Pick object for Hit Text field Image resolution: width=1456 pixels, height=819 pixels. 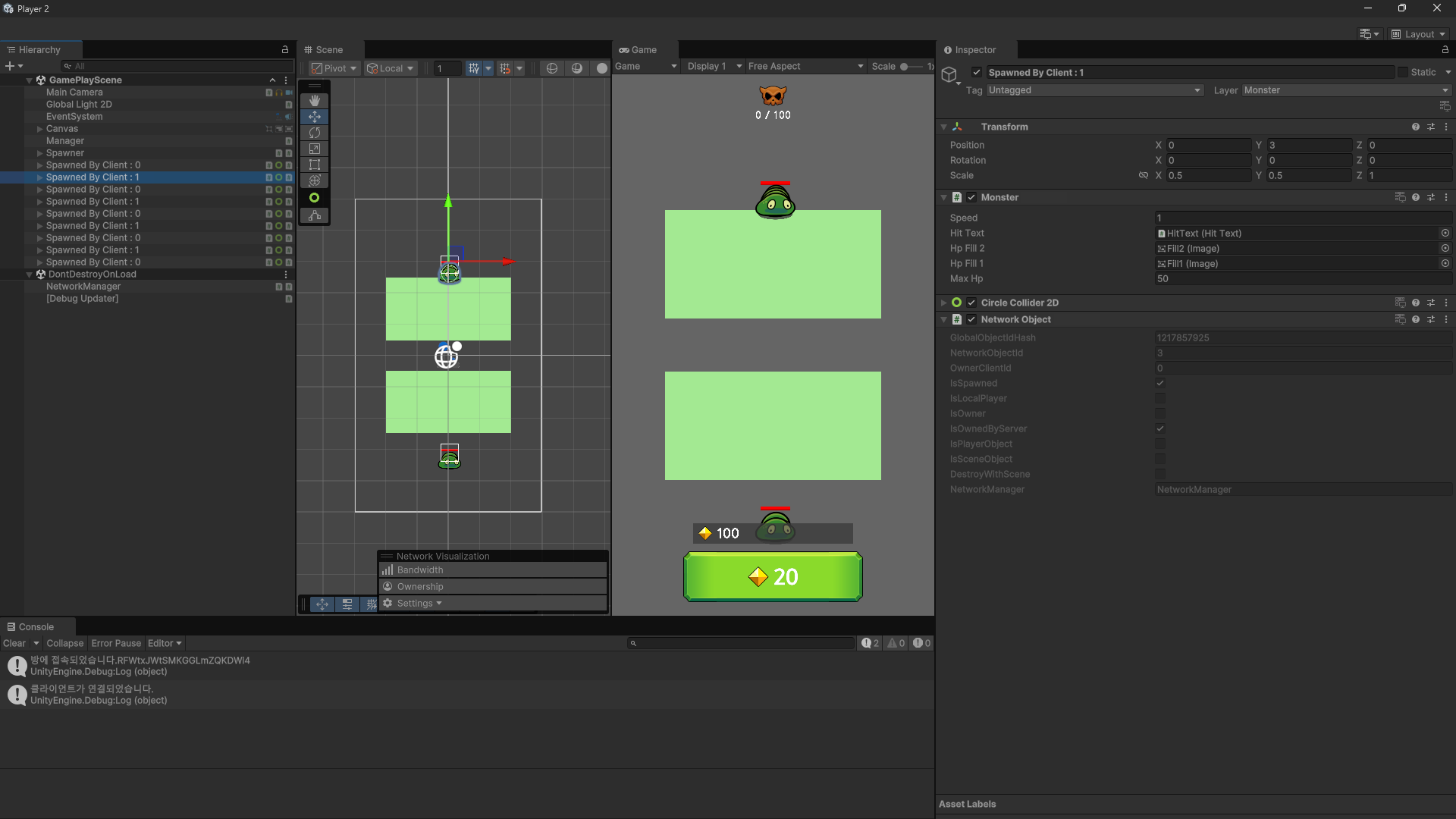click(1445, 234)
